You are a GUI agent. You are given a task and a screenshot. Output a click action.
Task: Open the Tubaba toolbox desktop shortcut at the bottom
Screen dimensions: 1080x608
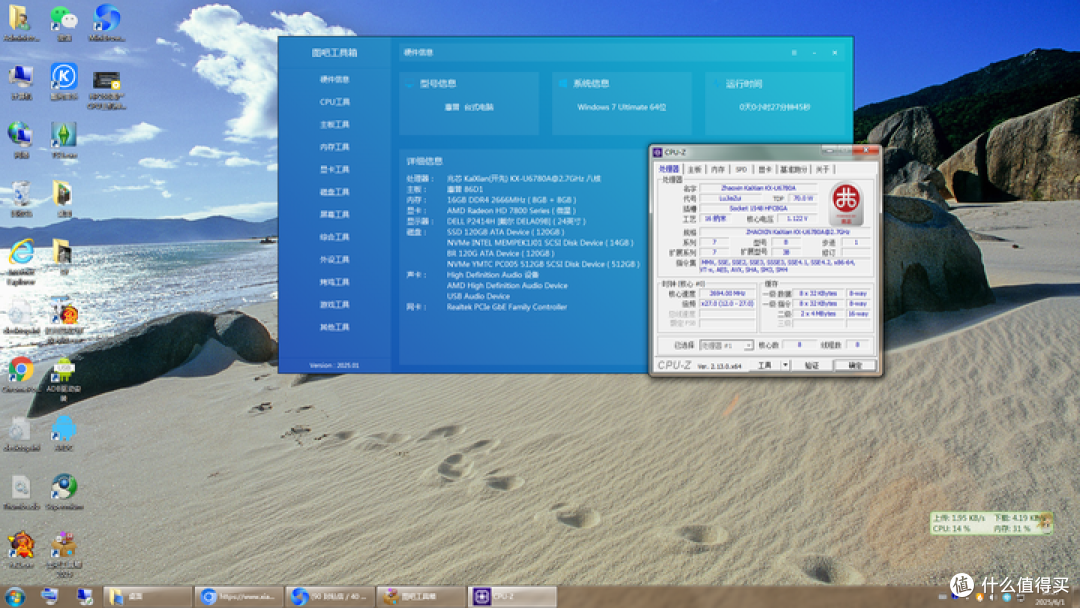tap(63, 553)
